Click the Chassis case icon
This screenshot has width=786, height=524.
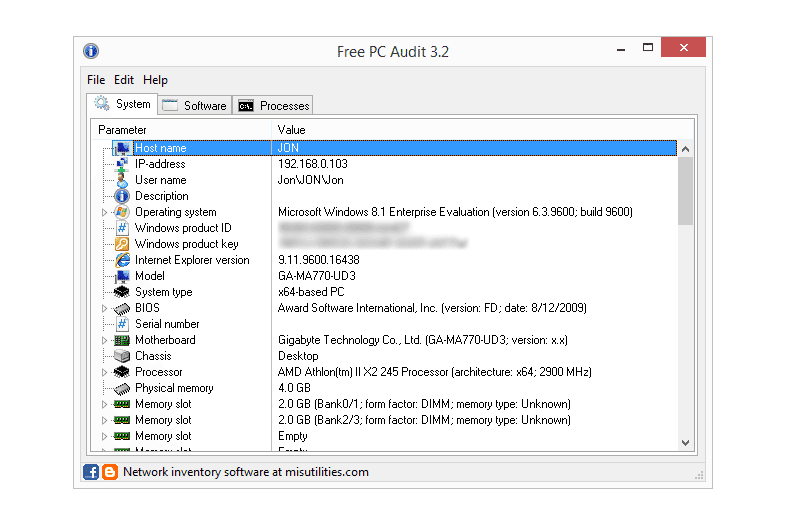coord(122,356)
